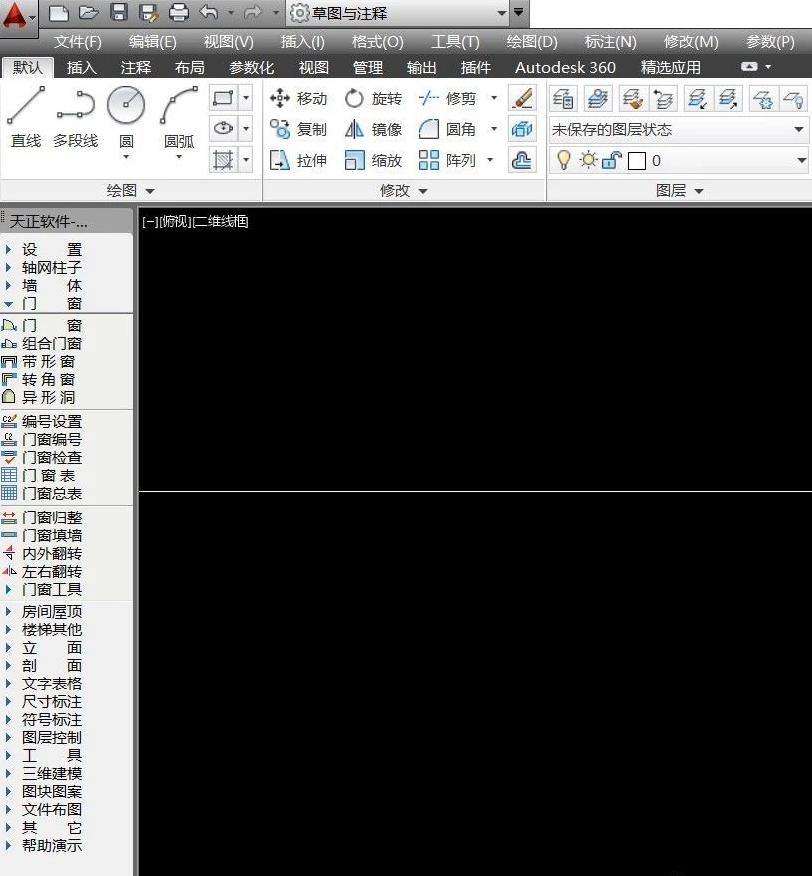This screenshot has width=812, height=876.
Task: Open the 未保存的图层状态 dropdown
Action: [x=798, y=129]
